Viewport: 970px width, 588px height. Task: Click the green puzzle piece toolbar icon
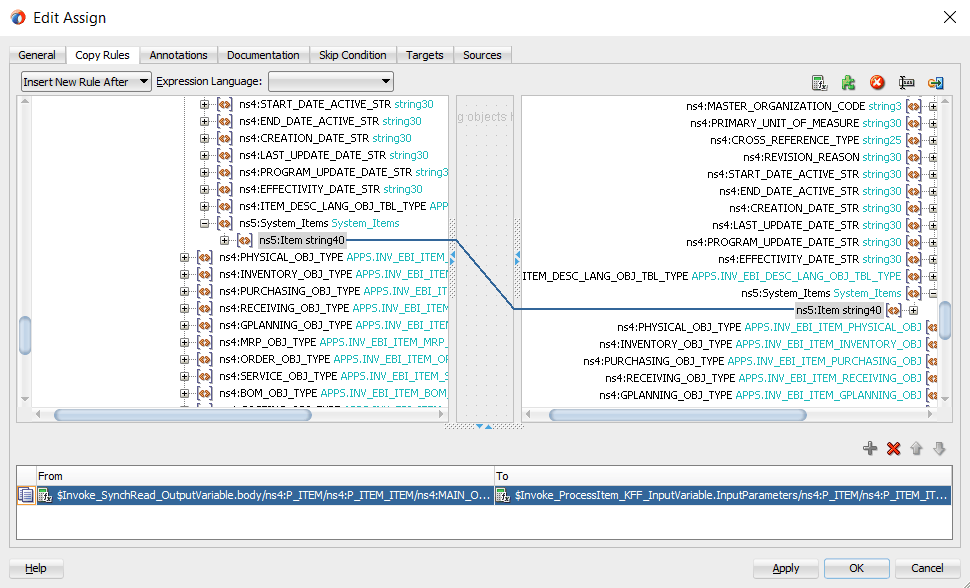[x=848, y=82]
